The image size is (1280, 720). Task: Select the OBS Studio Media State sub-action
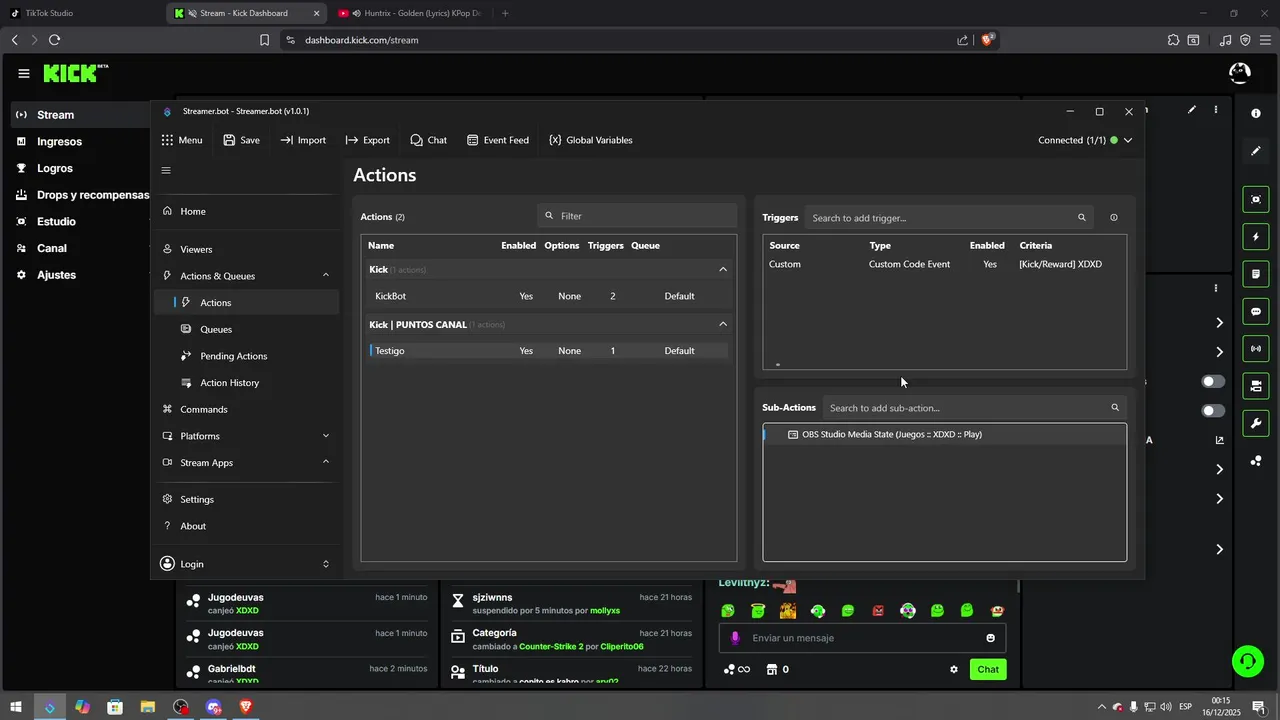[x=944, y=435]
